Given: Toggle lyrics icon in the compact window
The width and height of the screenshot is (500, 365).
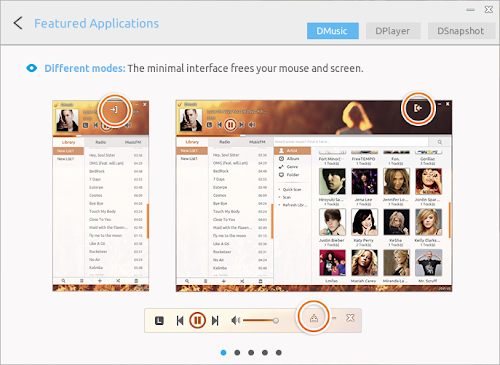Looking at the screenshot, I should (x=85, y=125).
